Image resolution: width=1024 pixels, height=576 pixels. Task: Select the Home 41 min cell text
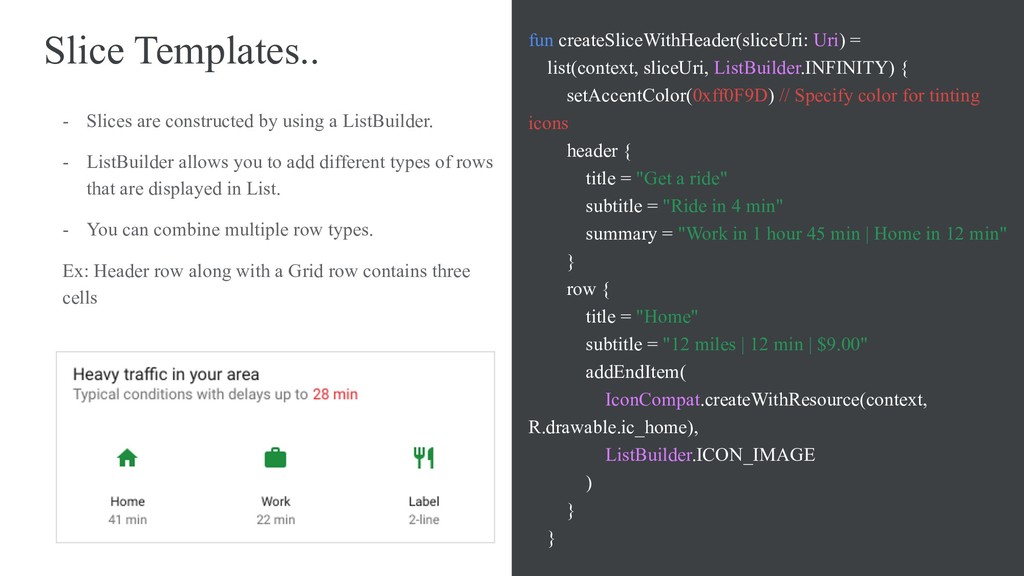click(x=127, y=510)
